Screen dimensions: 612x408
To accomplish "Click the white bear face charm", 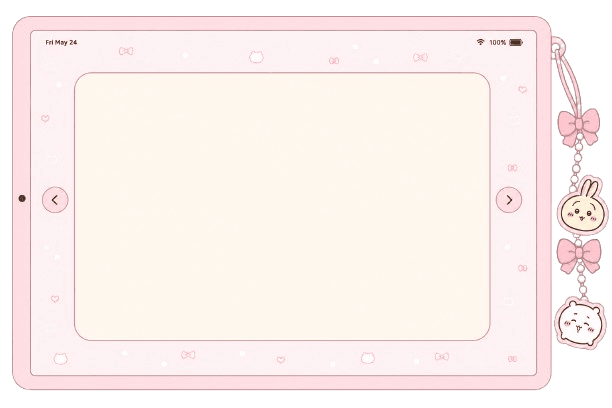I will pos(580,322).
